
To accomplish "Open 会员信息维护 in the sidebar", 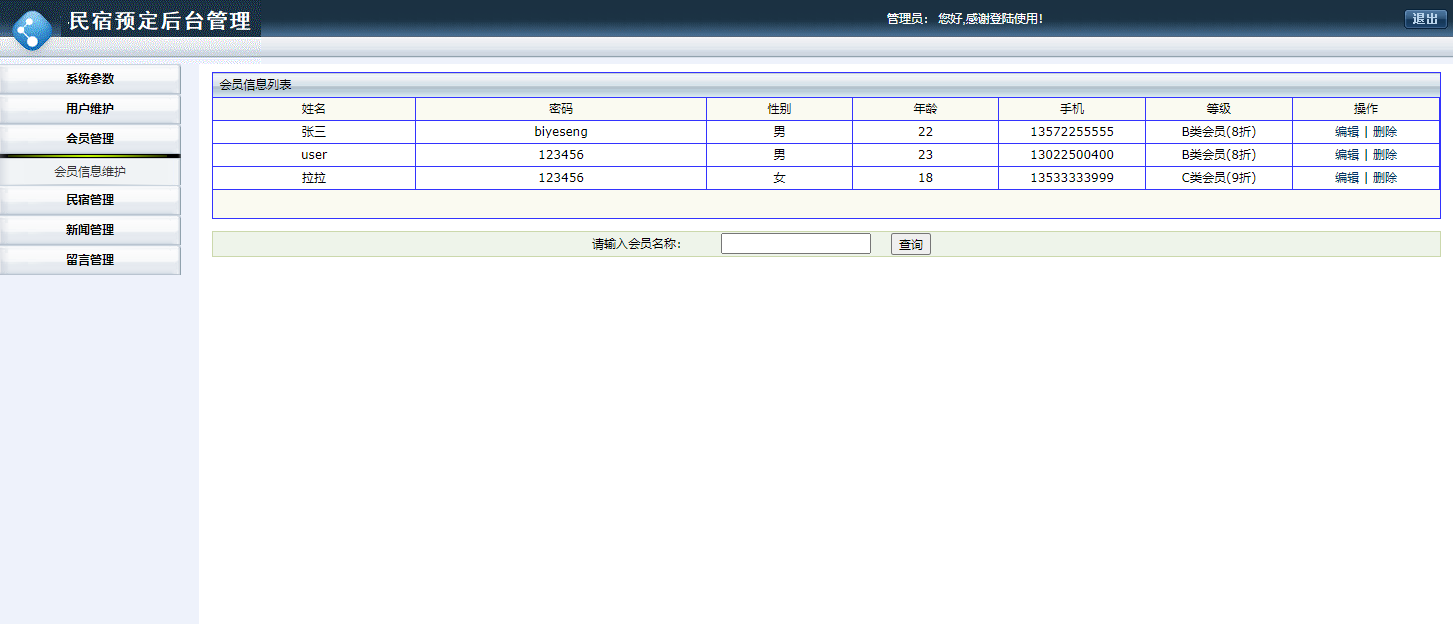I will 90,170.
